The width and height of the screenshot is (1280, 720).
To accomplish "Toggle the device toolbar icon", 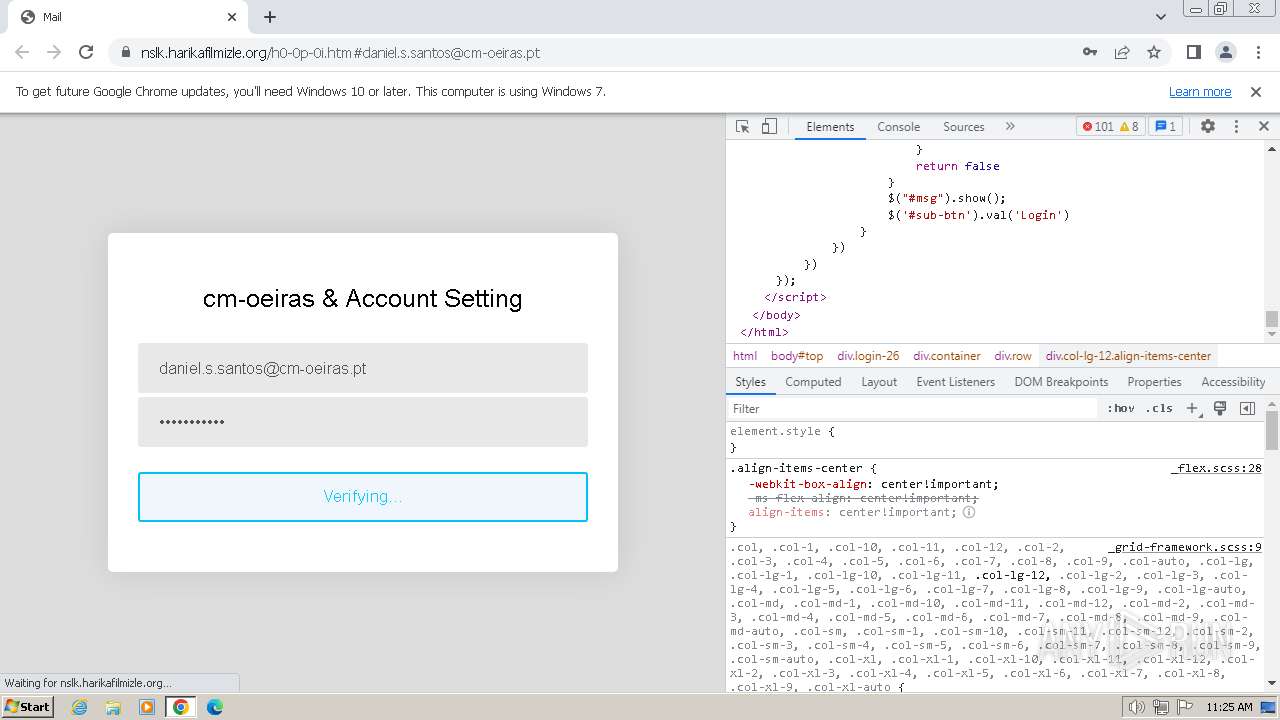I will 769,127.
